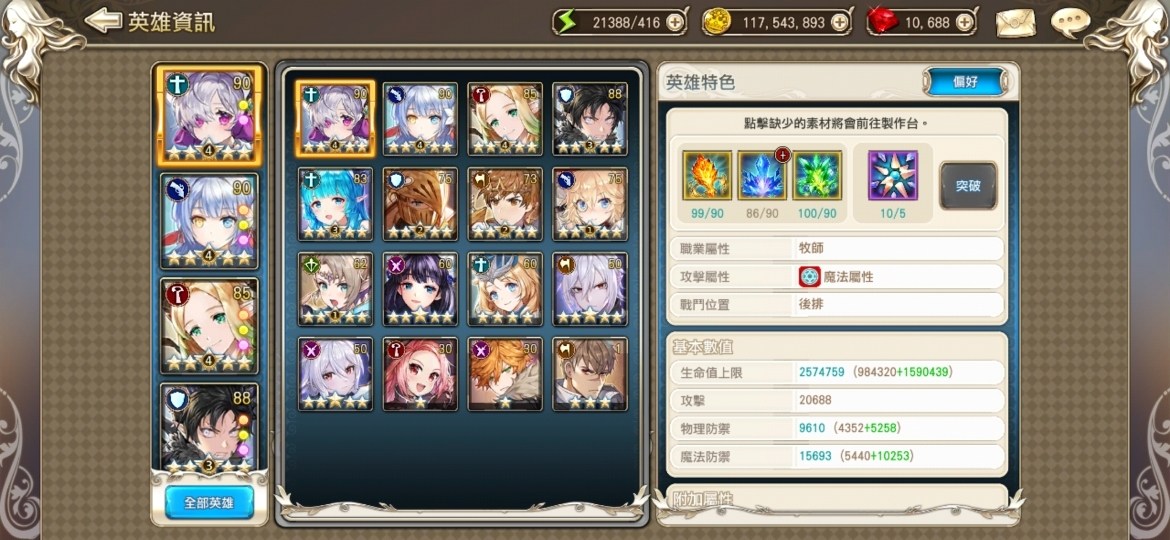Select the purple star material showing 10/5
The image size is (1170, 540).
pos(893,175)
